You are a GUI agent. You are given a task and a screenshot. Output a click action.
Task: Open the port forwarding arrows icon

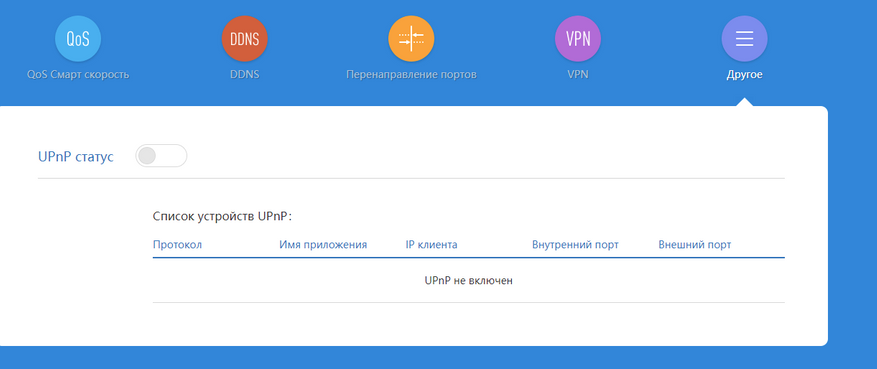coord(411,39)
